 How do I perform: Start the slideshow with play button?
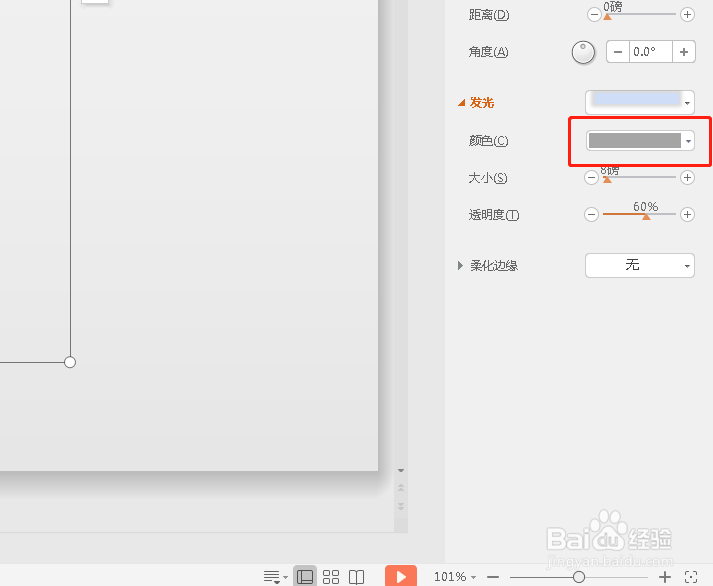(401, 576)
